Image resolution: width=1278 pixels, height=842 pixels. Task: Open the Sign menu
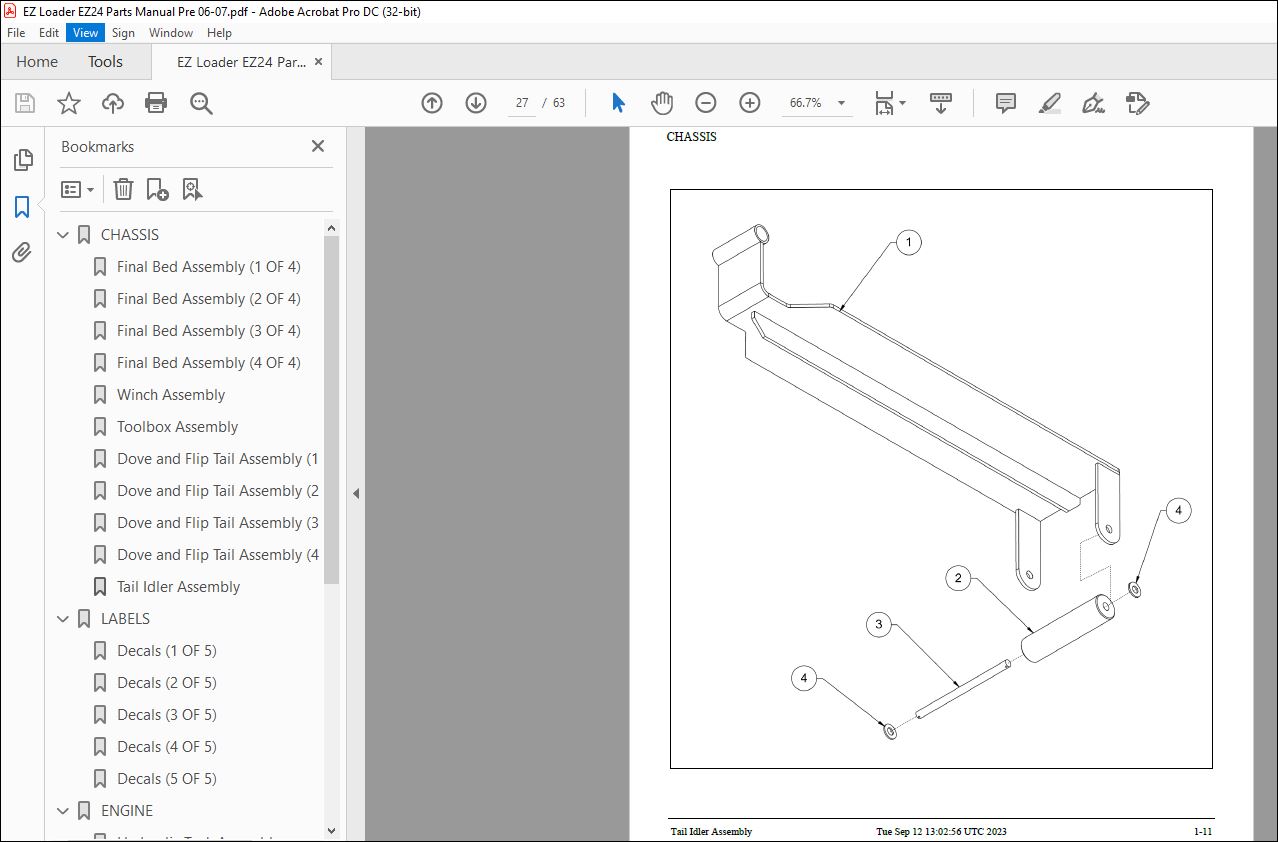point(123,33)
